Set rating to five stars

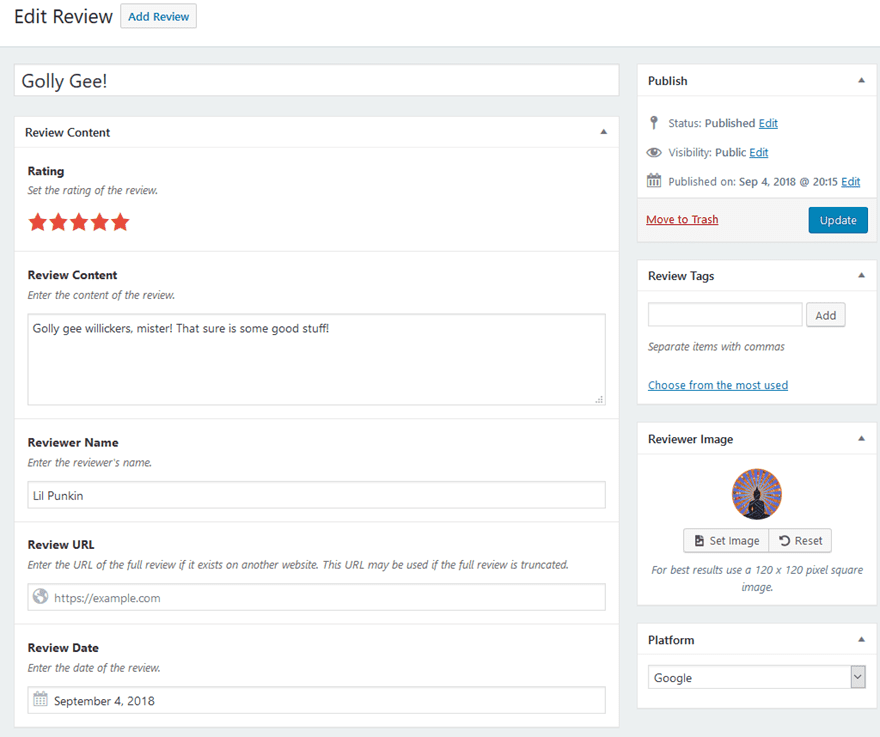[121, 222]
